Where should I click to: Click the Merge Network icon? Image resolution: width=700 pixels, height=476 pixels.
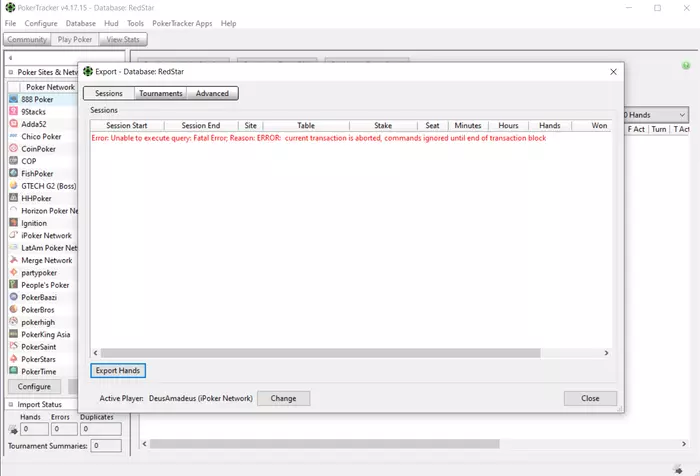14,260
